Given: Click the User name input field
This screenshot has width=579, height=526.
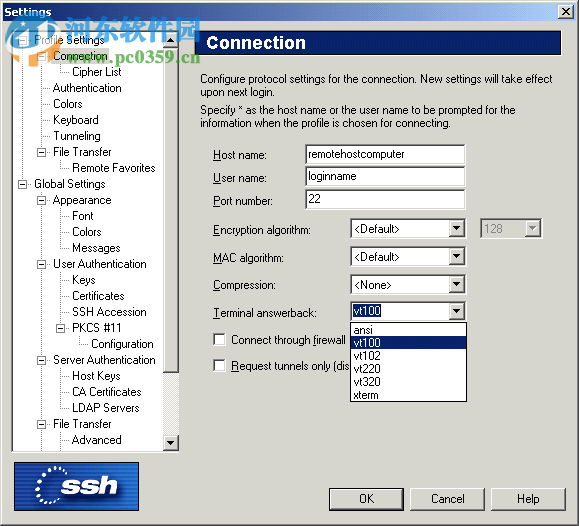Looking at the screenshot, I should click(x=385, y=177).
